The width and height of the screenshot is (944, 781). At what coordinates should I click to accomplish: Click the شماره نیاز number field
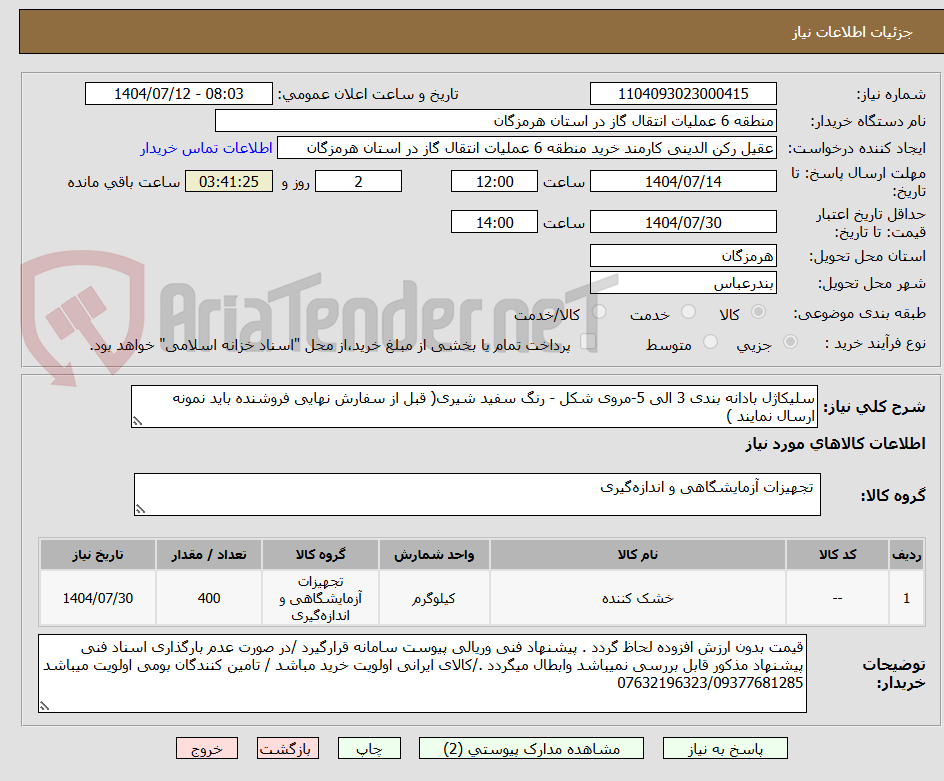pos(683,93)
